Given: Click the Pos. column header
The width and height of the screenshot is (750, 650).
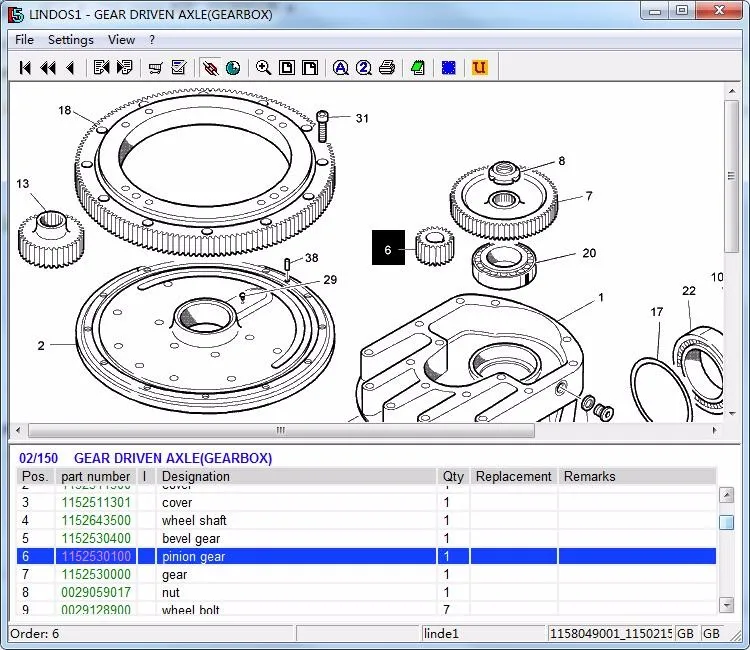Looking at the screenshot, I should tap(35, 476).
